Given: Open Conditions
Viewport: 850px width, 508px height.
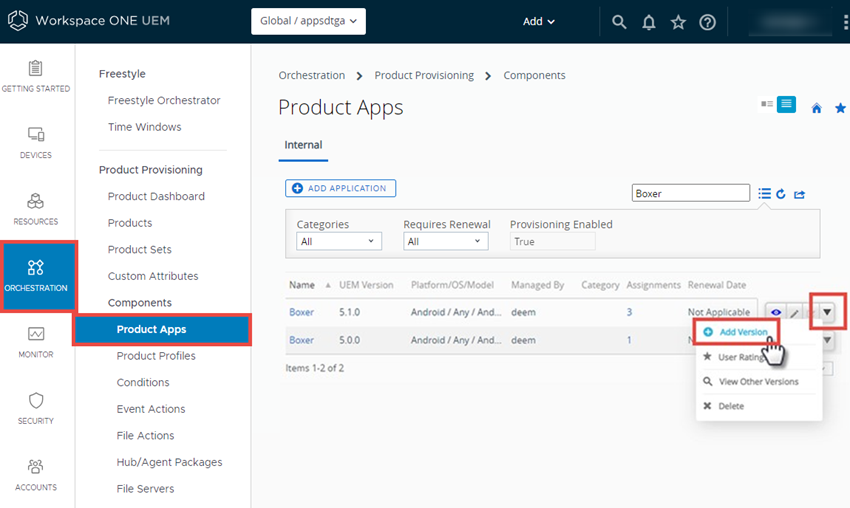Looking at the screenshot, I should click(143, 382).
